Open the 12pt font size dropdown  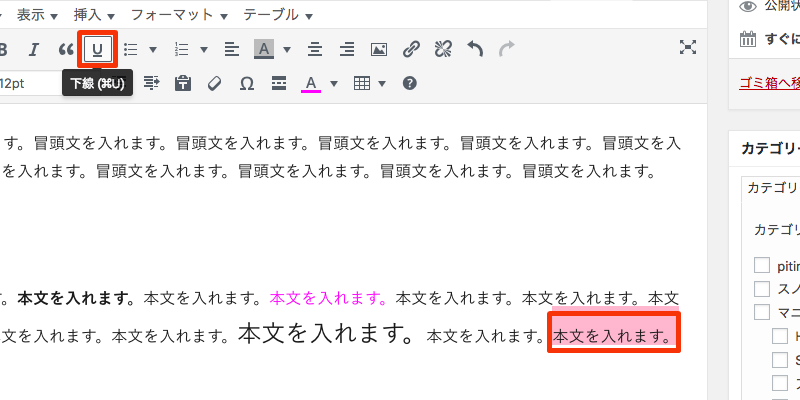(31, 83)
